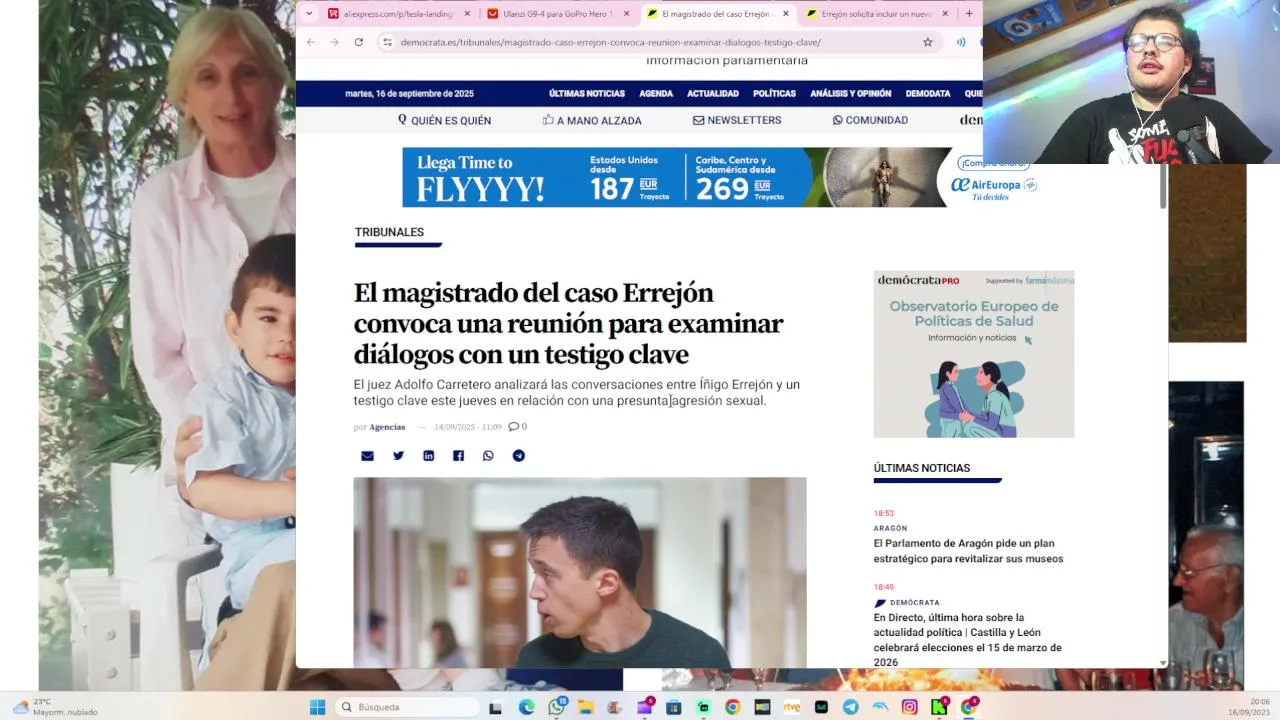Open the ÚLTIMAS NOTICIAS menu item
1280x720 pixels.
[x=587, y=94]
